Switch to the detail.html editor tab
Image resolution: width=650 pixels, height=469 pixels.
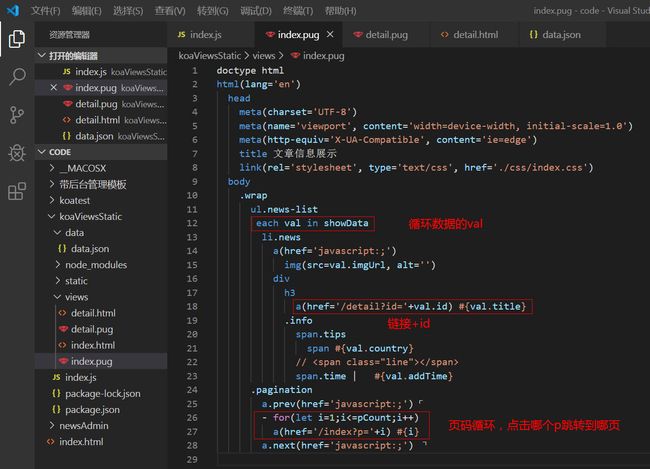coord(475,34)
